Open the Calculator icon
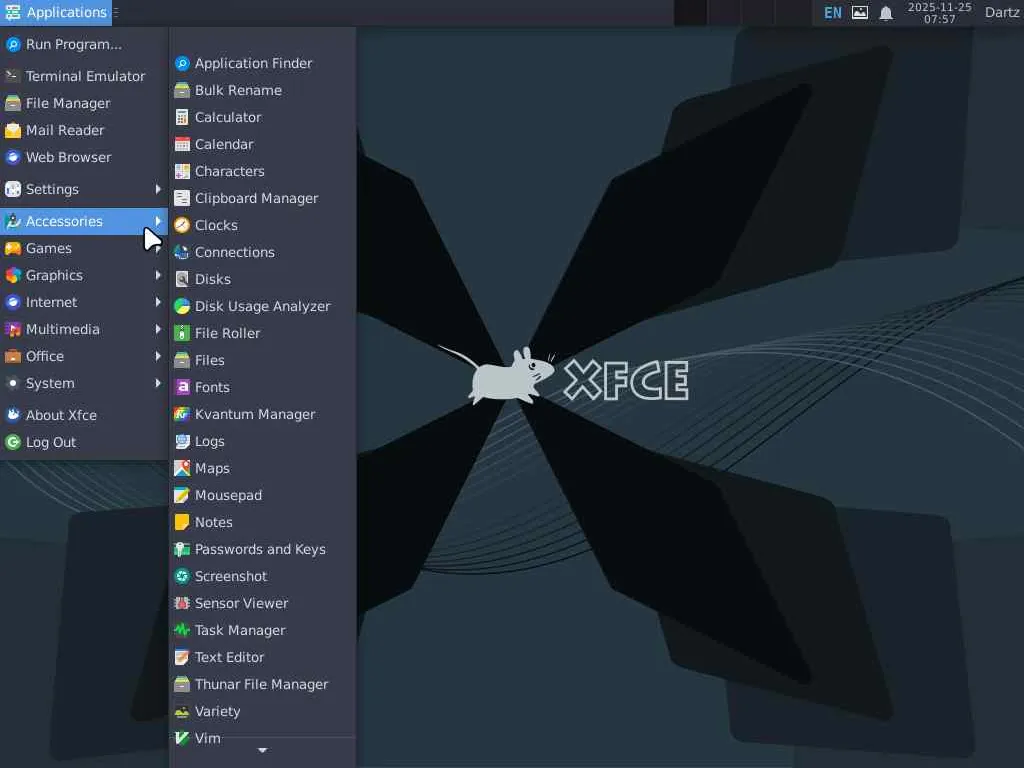 tap(182, 118)
